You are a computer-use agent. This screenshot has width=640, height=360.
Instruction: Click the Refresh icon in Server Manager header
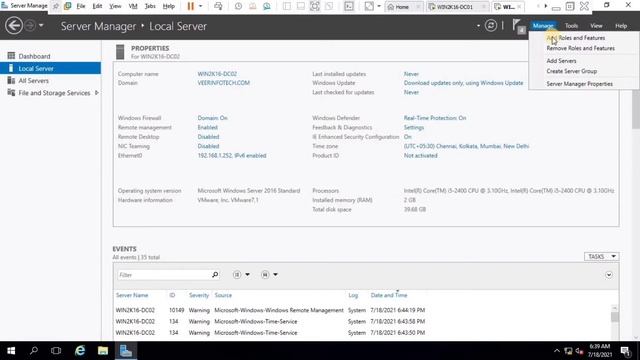point(491,26)
